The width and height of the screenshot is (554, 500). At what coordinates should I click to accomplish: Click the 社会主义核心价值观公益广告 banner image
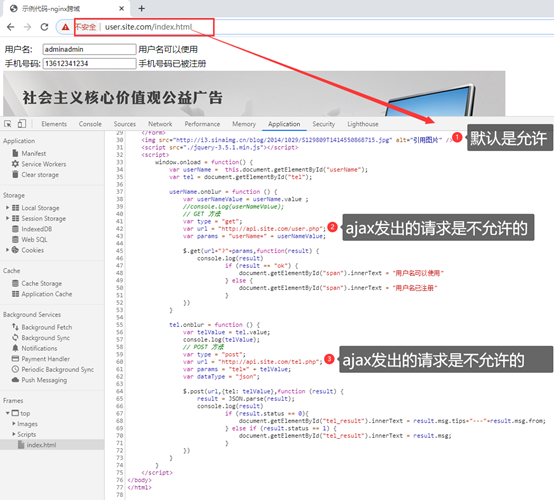[x=254, y=94]
